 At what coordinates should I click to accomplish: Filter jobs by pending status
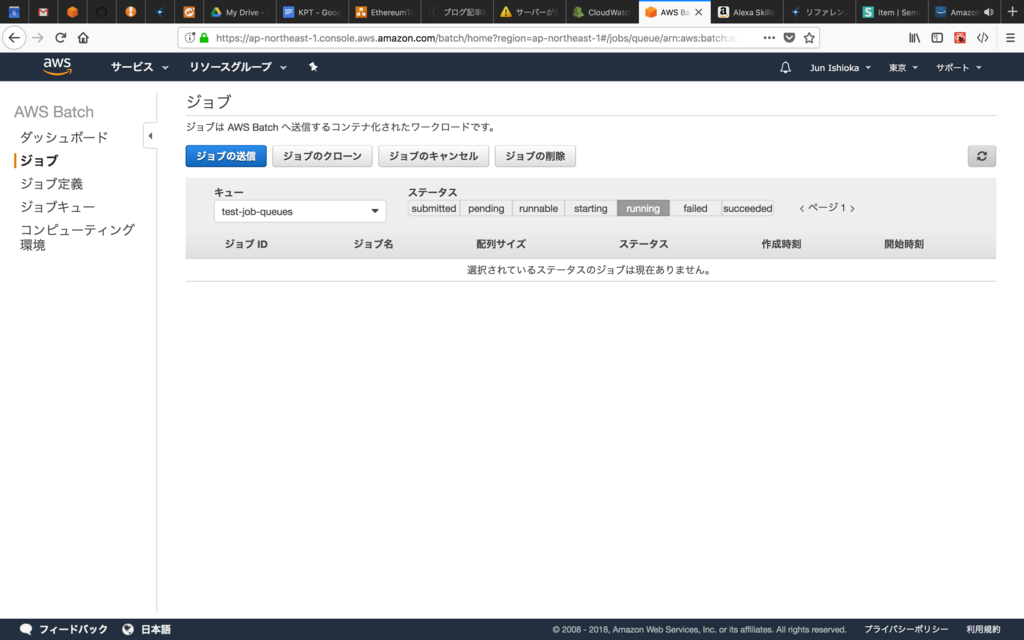[x=486, y=208]
